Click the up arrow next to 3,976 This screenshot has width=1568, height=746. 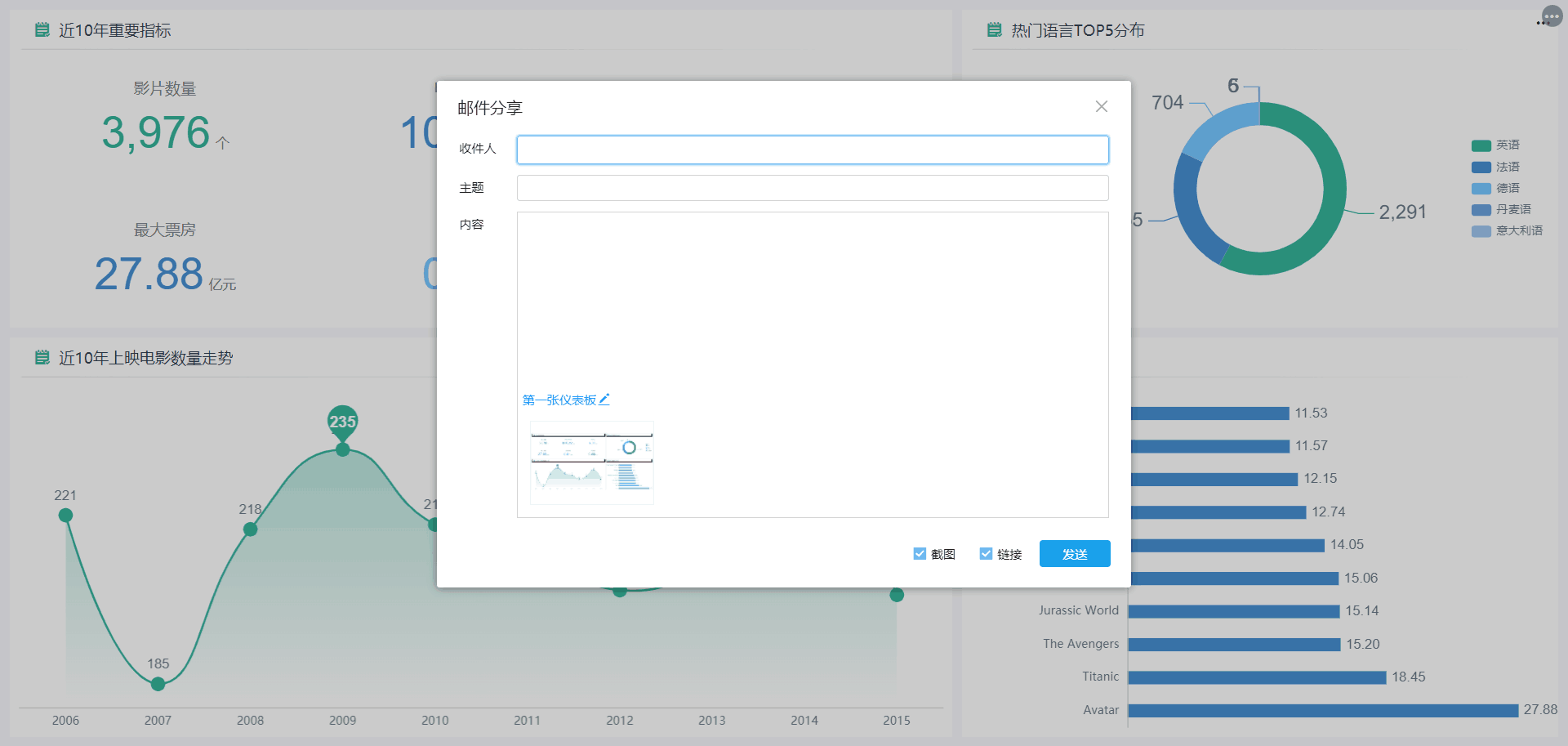pos(222,143)
